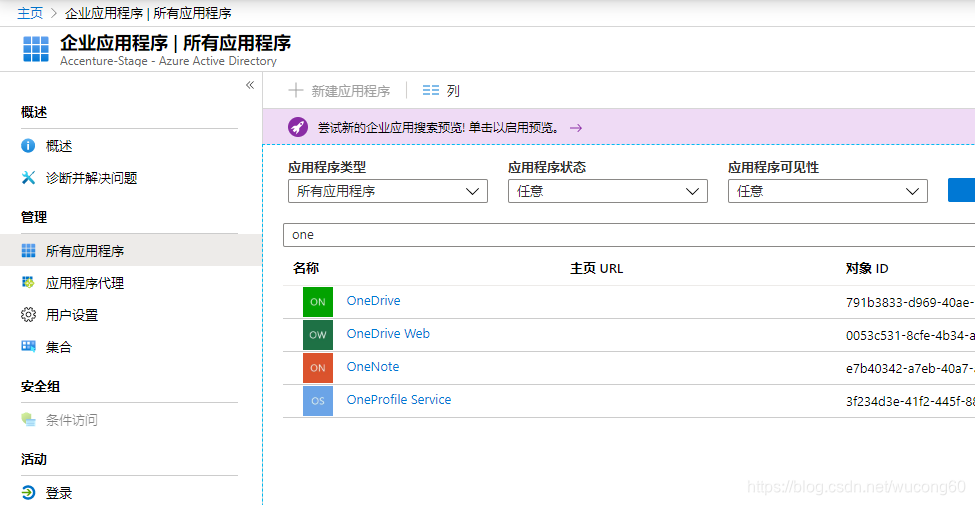Go to 主页 breadcrumb link
The height and width of the screenshot is (505, 975).
30,13
